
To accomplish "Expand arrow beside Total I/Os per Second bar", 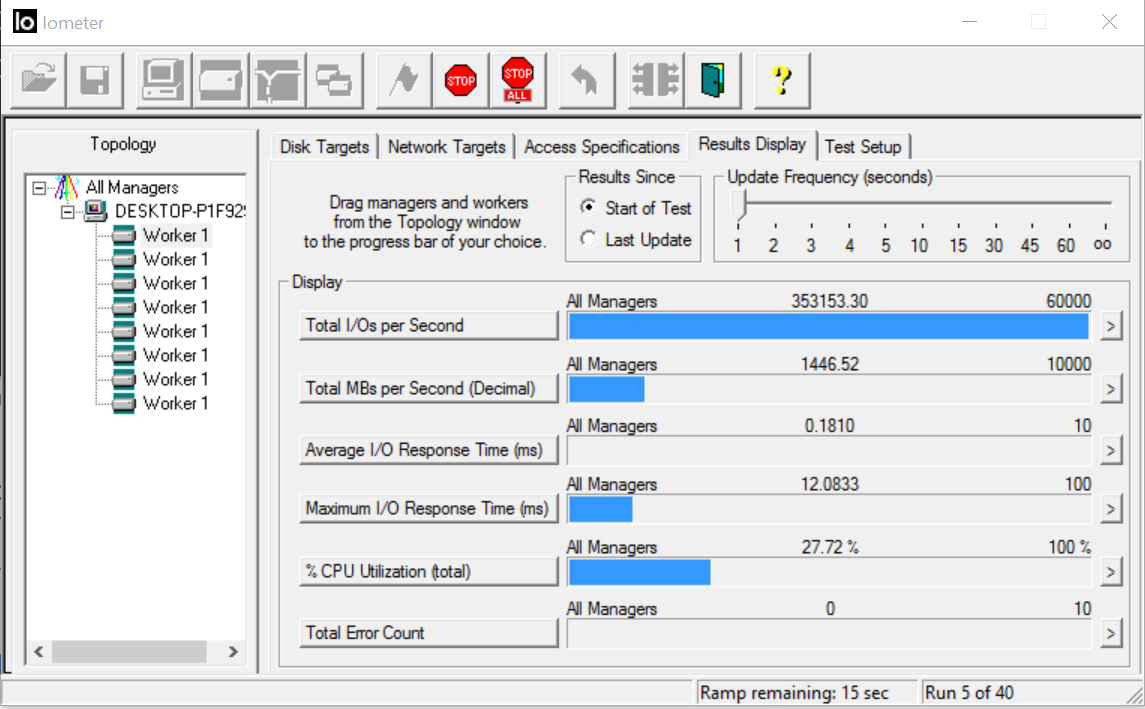I will 1110,326.
